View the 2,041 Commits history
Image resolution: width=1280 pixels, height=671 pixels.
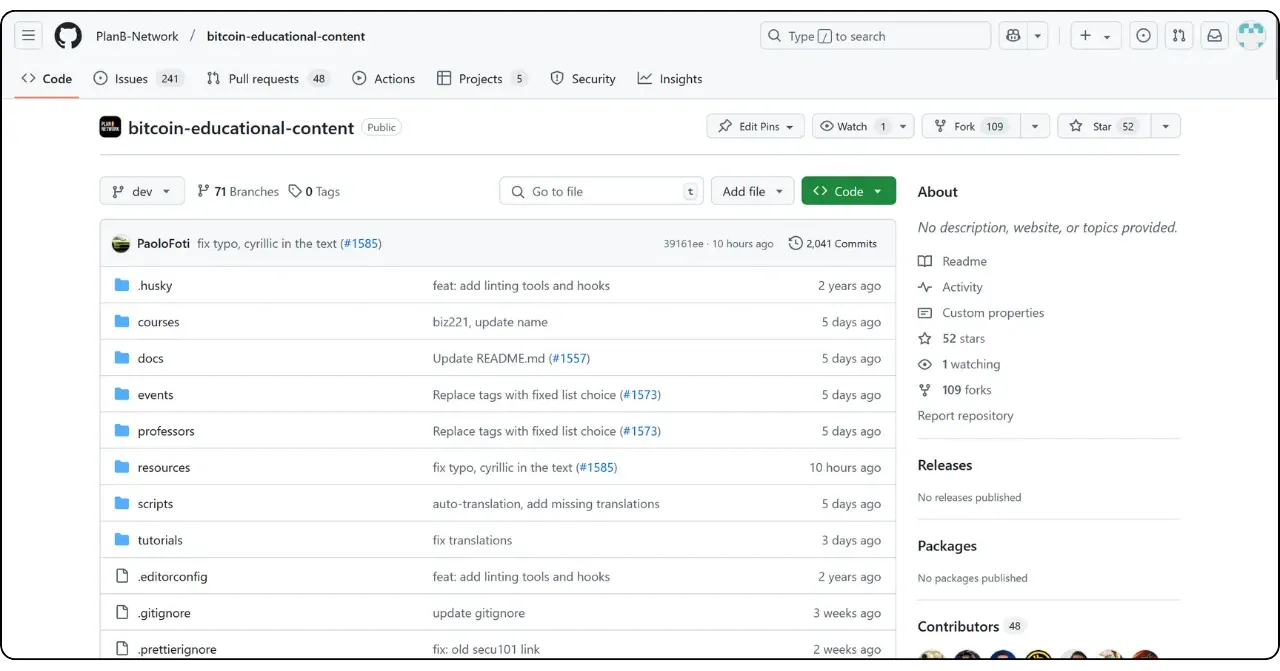tap(832, 243)
